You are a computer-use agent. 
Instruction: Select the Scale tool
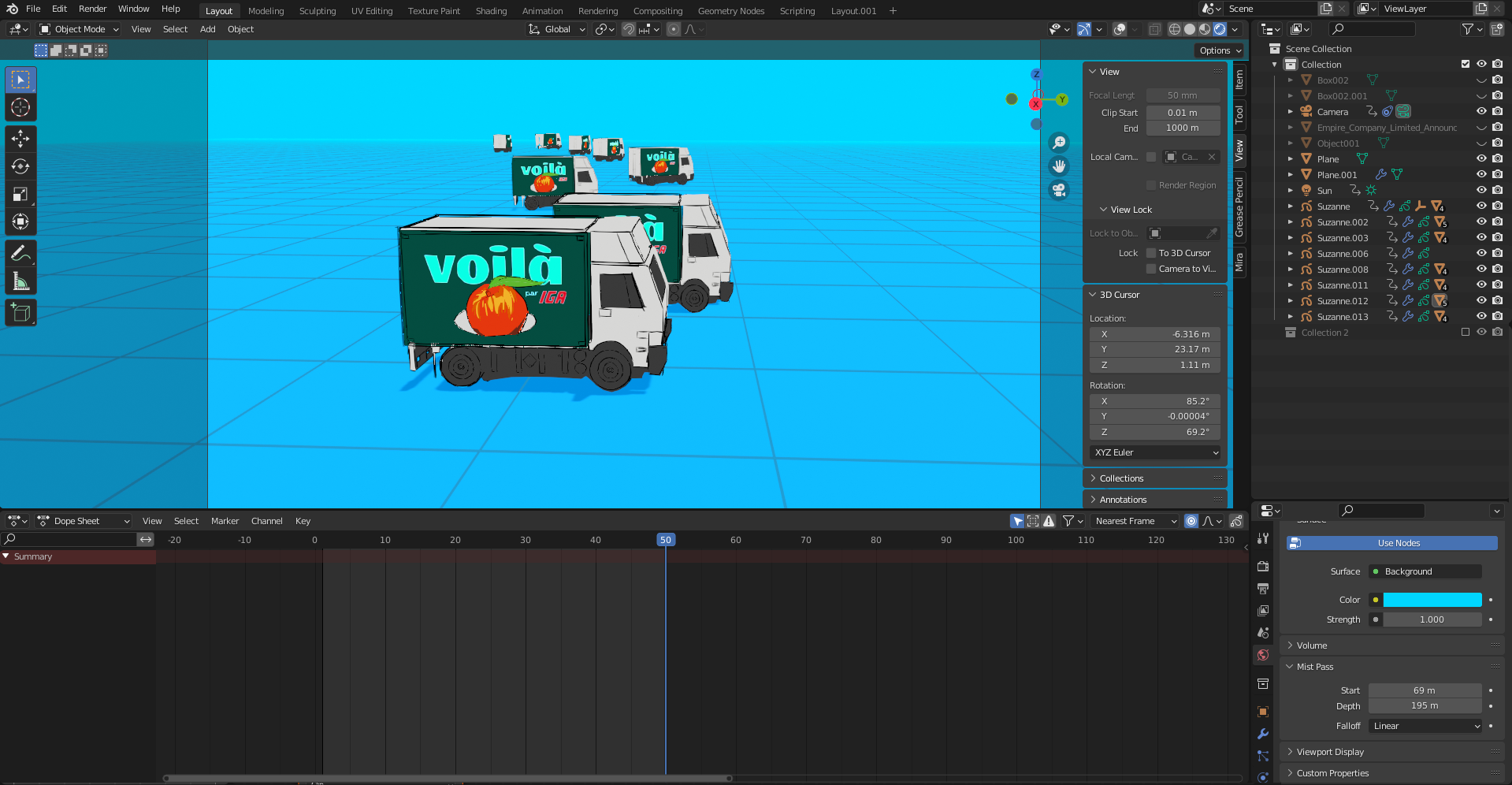coord(20,194)
